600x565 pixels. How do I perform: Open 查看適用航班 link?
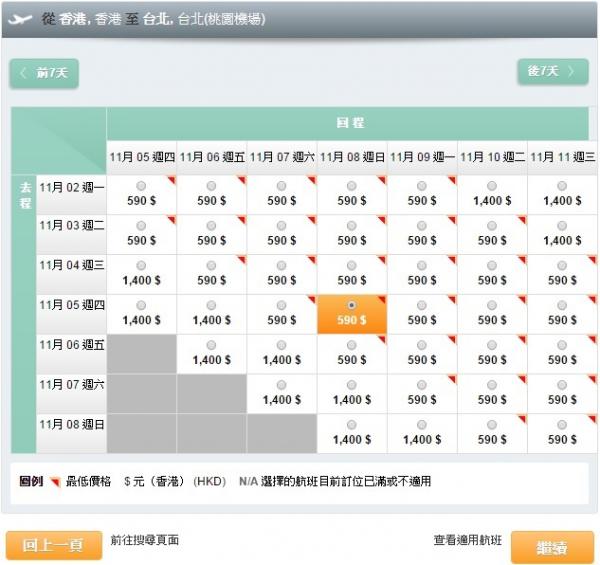point(467,540)
